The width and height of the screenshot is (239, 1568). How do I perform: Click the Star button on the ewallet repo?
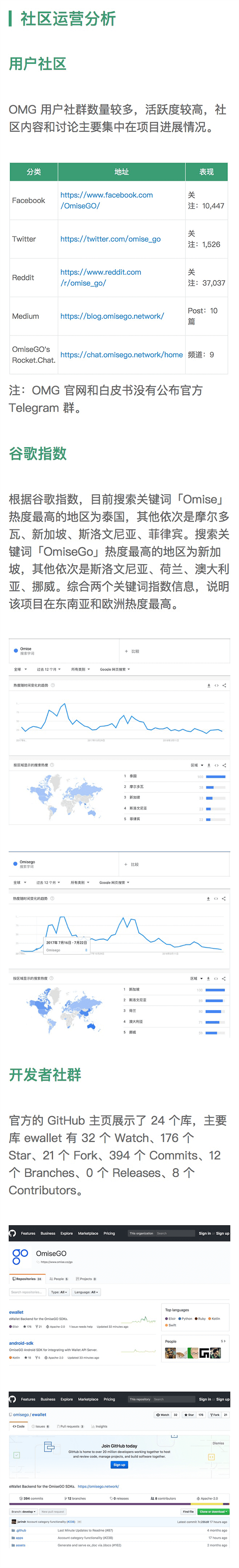point(189,1415)
